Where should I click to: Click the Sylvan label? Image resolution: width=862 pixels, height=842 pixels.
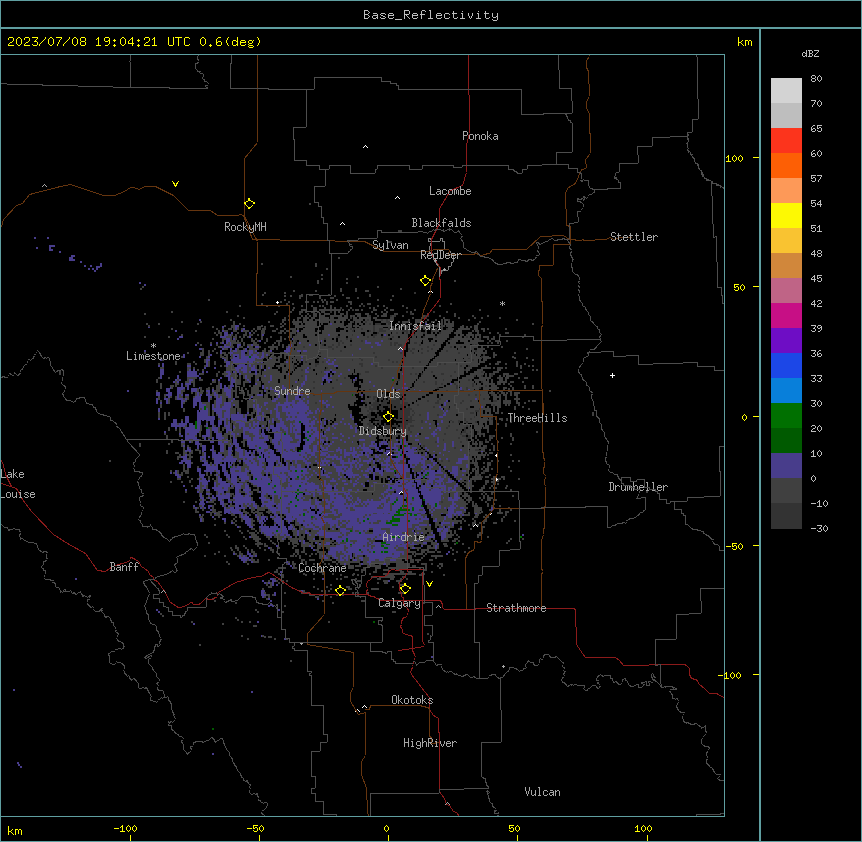(390, 245)
